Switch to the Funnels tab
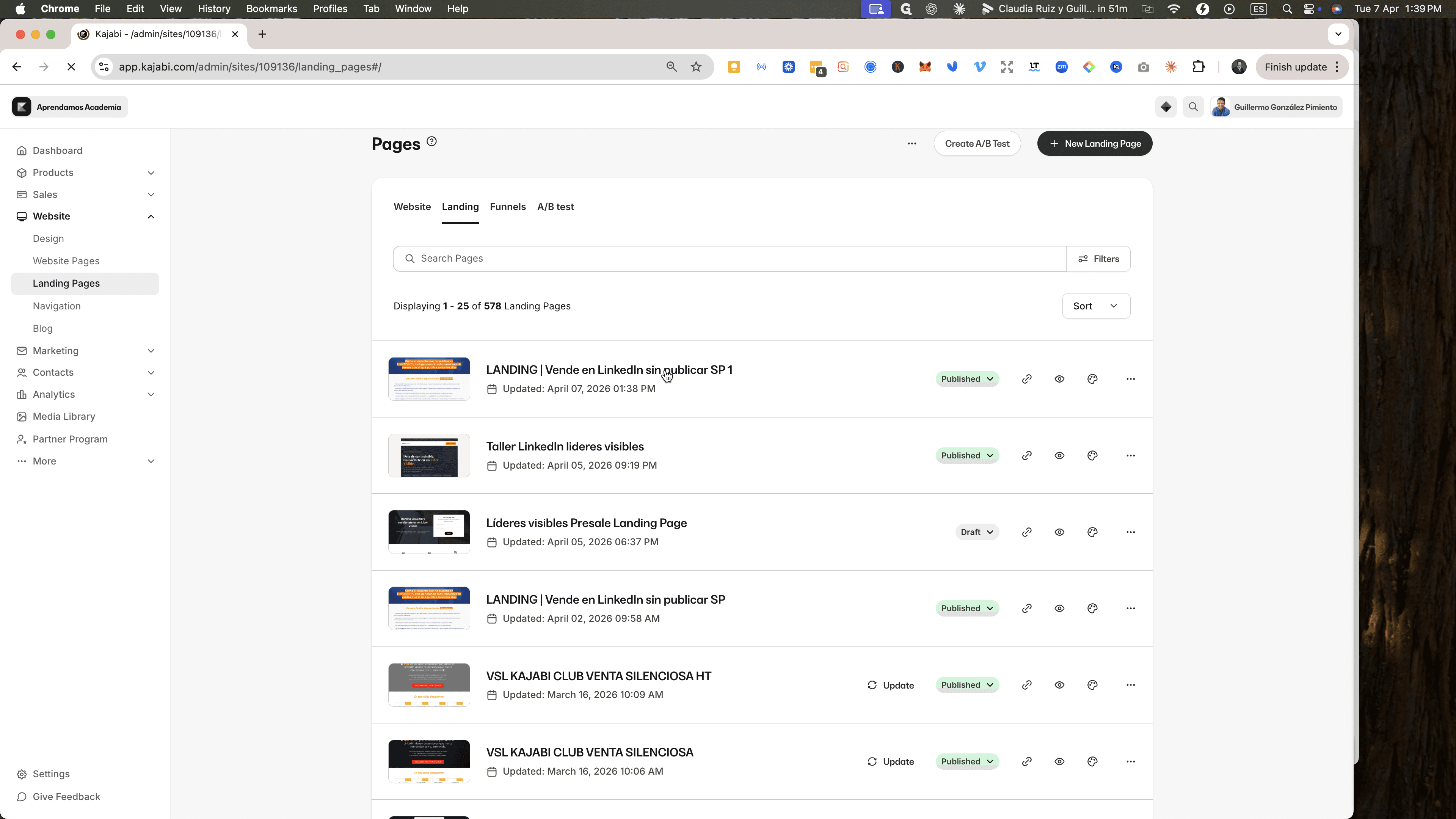Viewport: 1456px width, 819px height. click(508, 207)
